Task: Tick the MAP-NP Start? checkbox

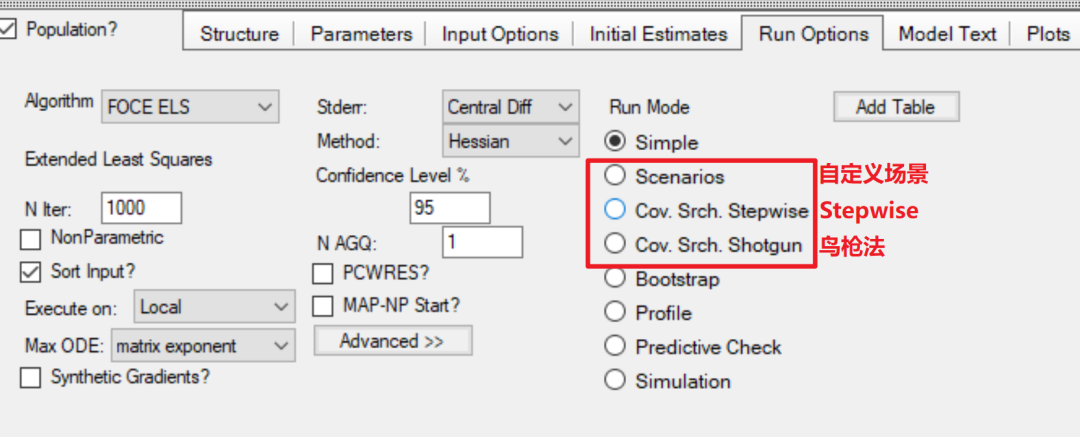Action: point(324,306)
